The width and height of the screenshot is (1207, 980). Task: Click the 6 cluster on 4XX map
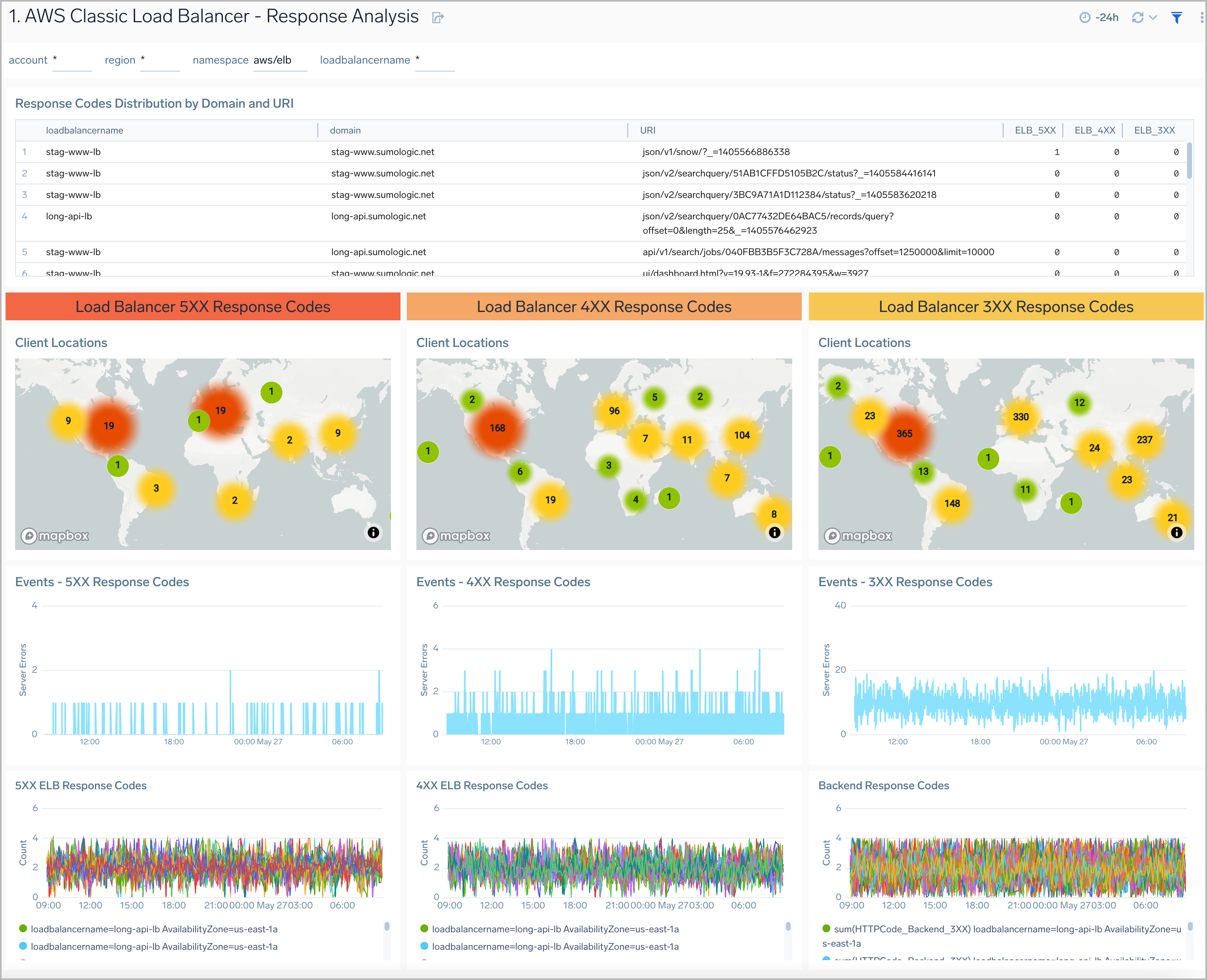[x=520, y=471]
